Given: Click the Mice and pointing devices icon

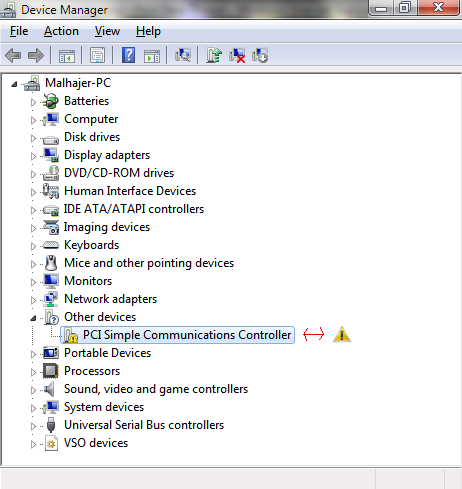Looking at the screenshot, I should click(51, 263).
